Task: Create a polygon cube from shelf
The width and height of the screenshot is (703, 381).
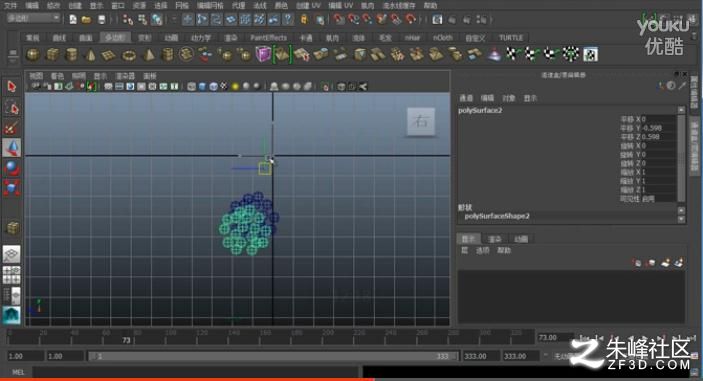Action: click(x=52, y=55)
